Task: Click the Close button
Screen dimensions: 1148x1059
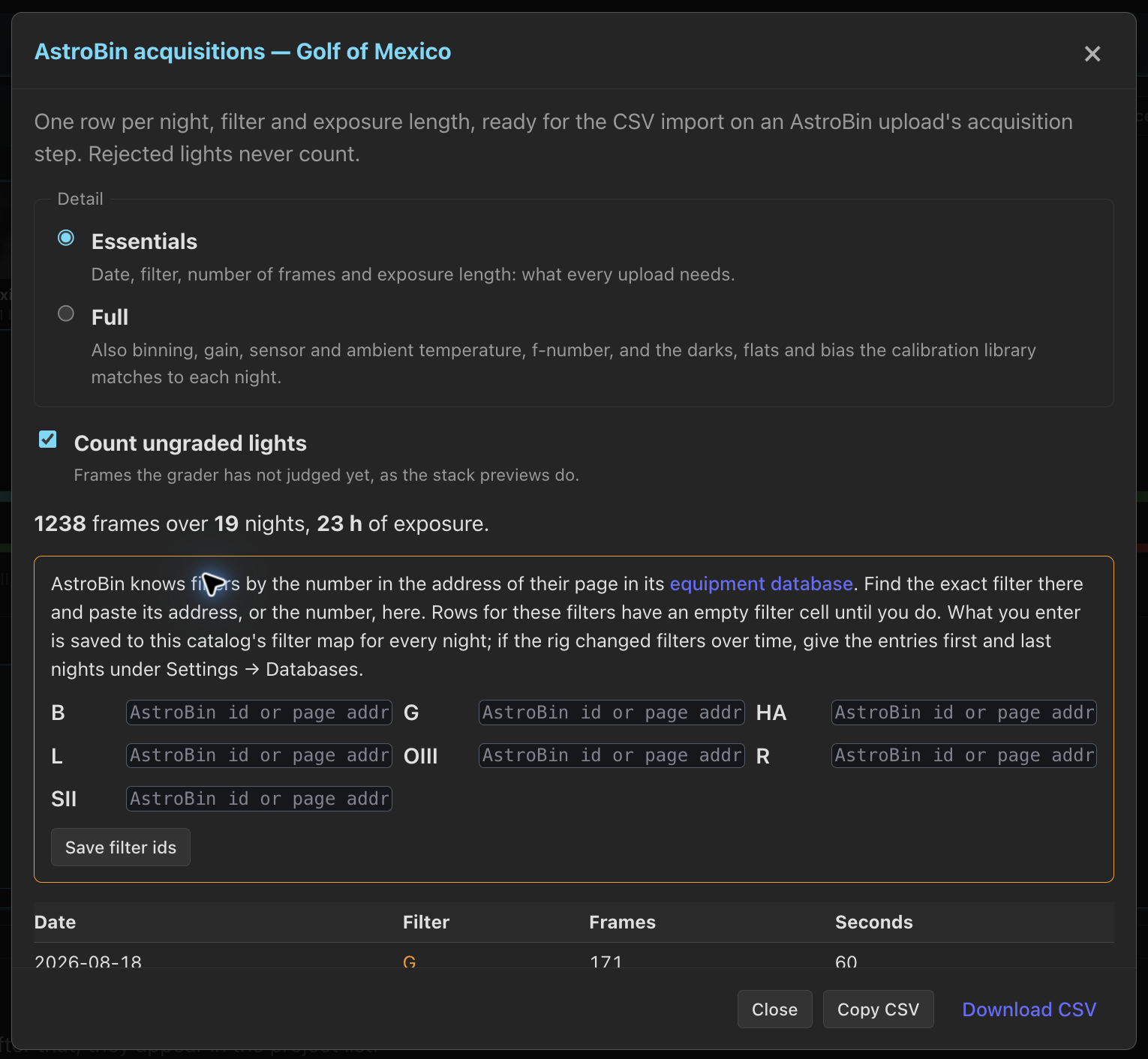Action: (x=774, y=1009)
